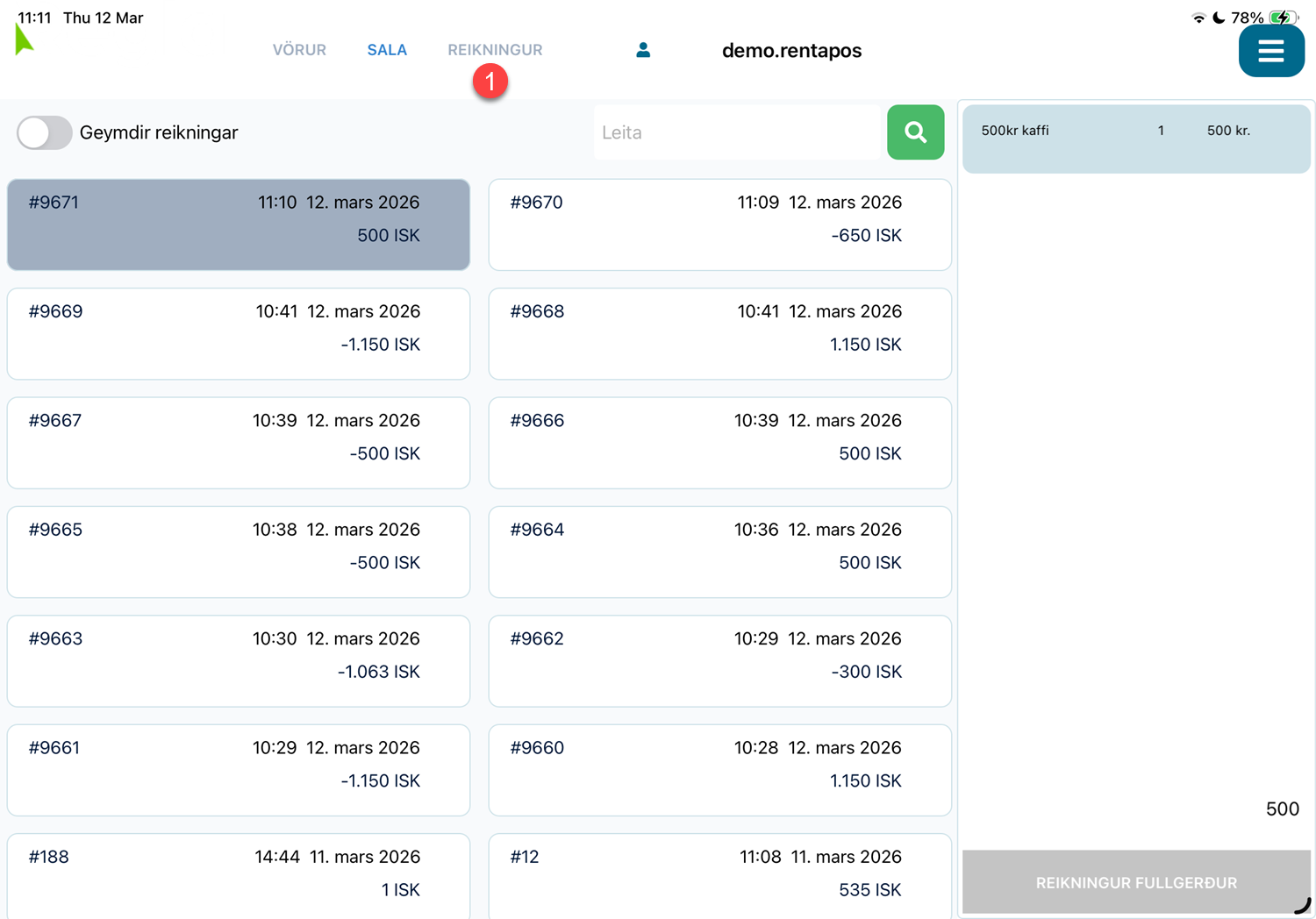
Task: Click the green search magnifier button
Action: point(915,132)
